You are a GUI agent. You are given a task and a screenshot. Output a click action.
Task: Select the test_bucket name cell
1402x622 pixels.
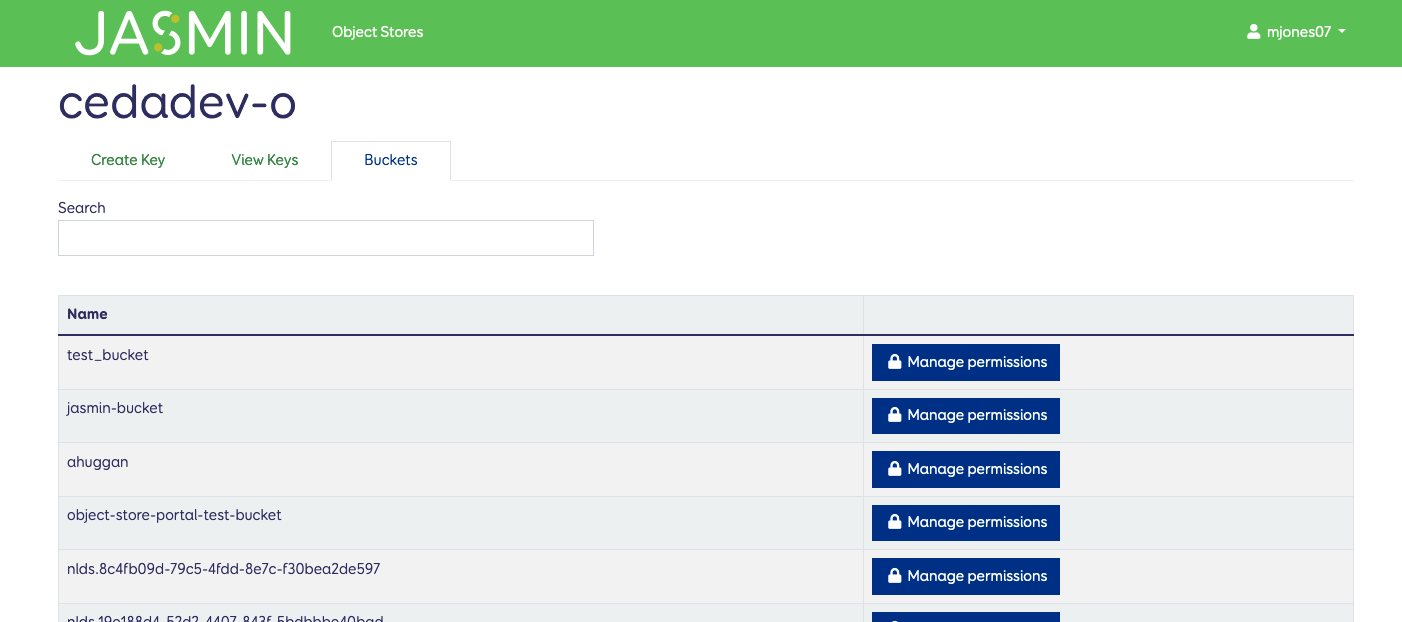pos(108,355)
